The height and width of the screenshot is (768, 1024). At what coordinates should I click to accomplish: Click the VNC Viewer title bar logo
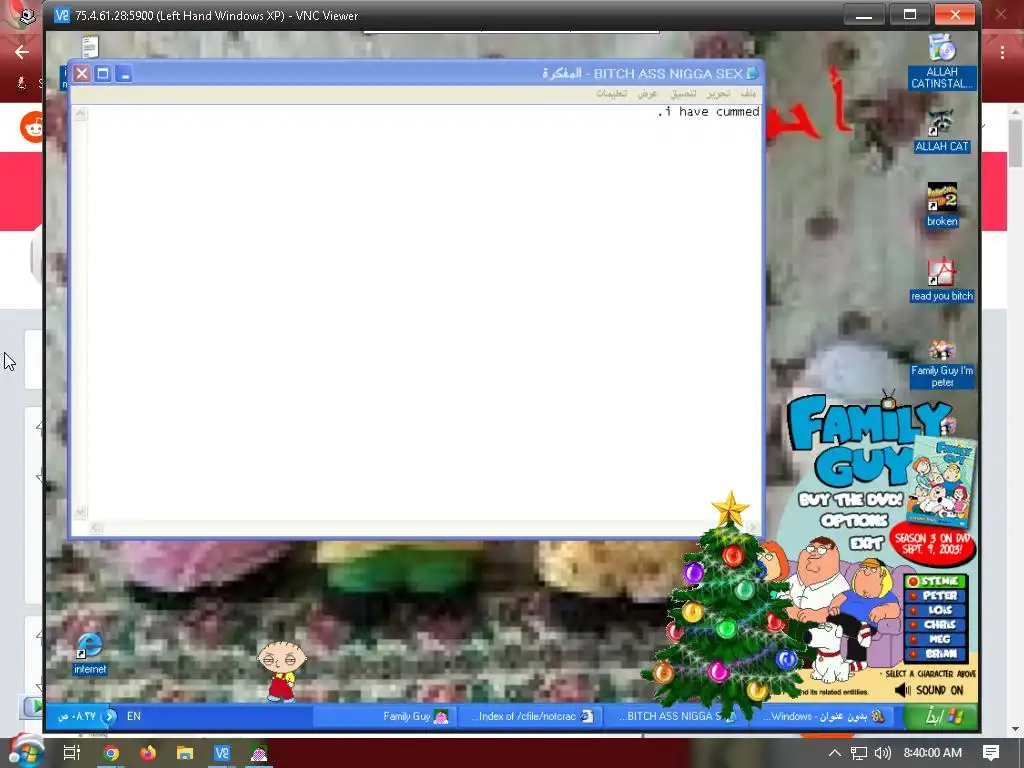pos(61,15)
